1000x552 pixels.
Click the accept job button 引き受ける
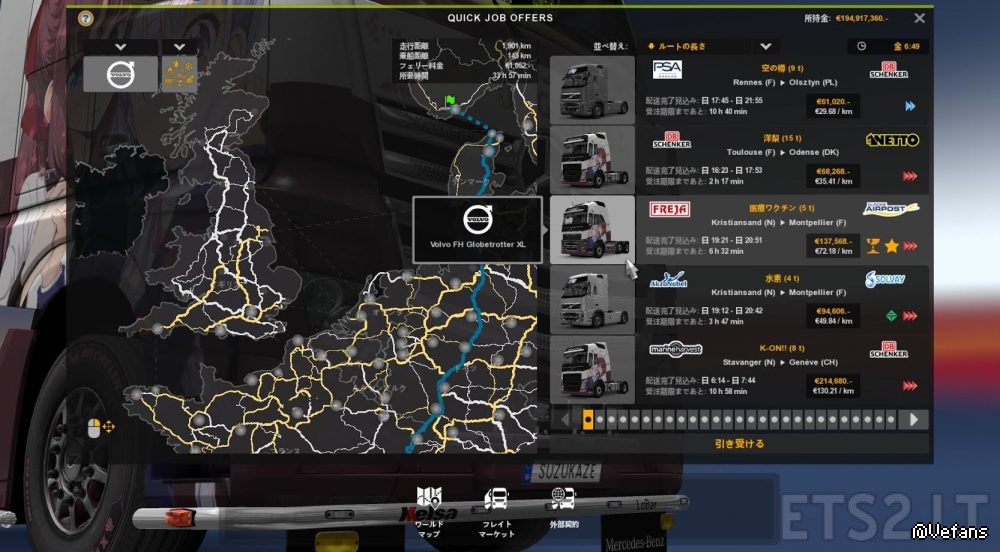coord(739,444)
